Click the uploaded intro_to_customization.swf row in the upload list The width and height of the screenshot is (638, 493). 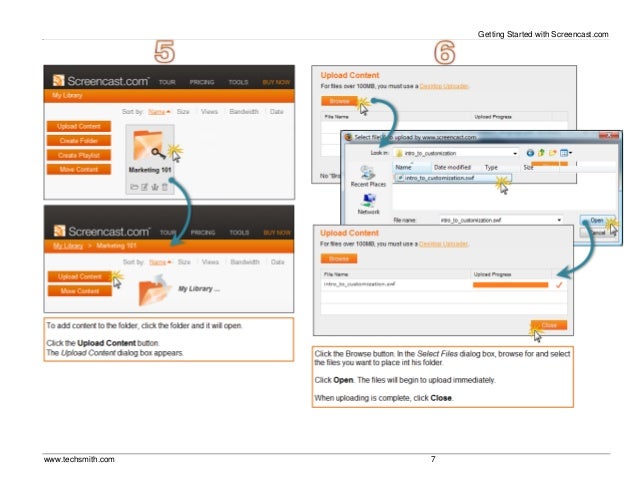point(444,285)
